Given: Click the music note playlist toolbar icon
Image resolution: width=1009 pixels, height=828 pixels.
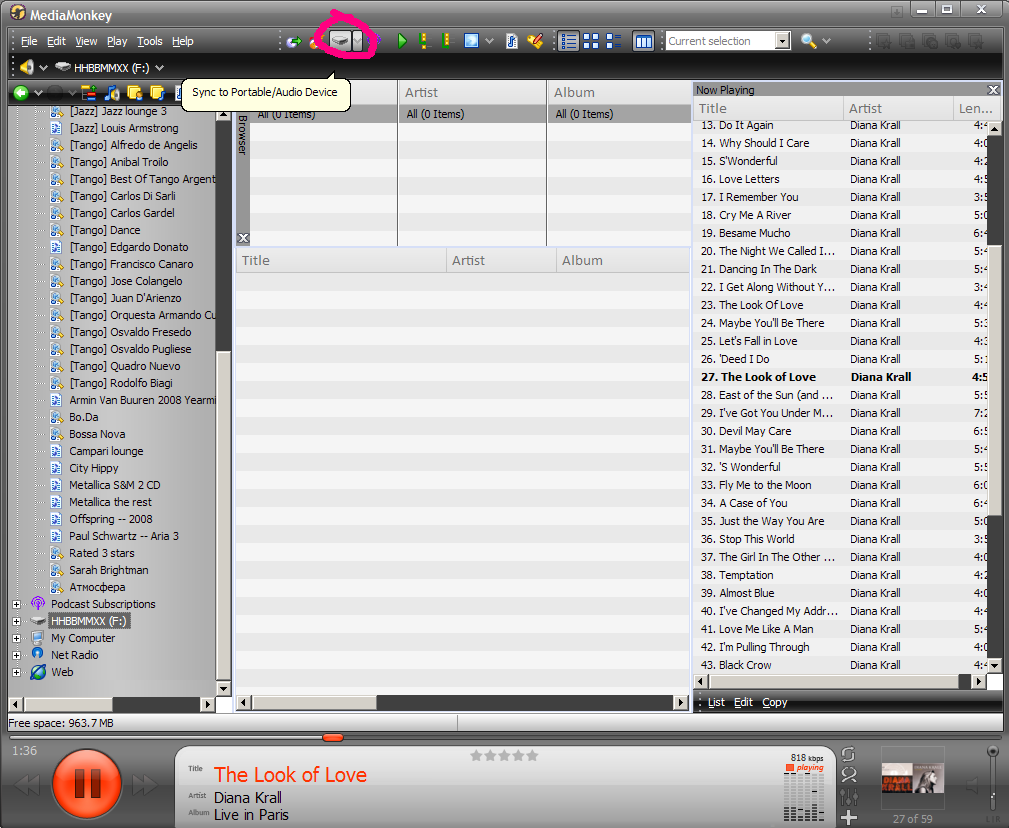Looking at the screenshot, I should click(112, 93).
